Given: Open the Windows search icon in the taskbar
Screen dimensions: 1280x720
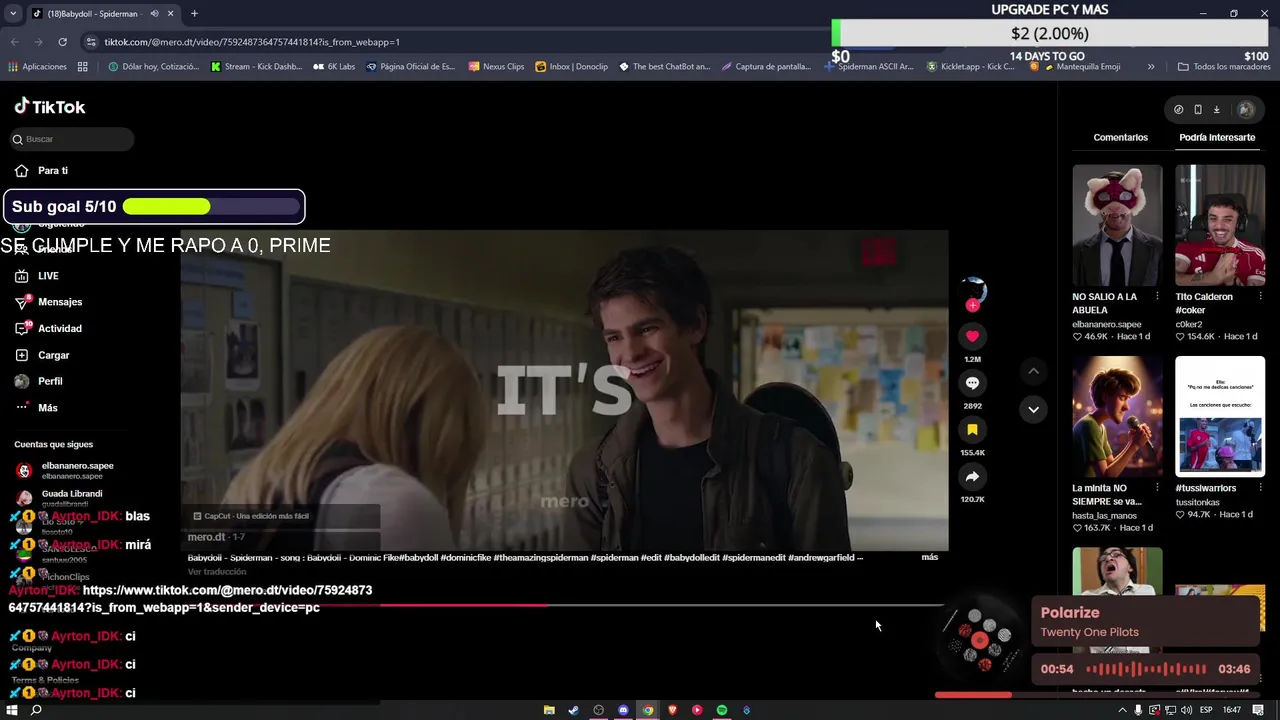Looking at the screenshot, I should [x=36, y=710].
